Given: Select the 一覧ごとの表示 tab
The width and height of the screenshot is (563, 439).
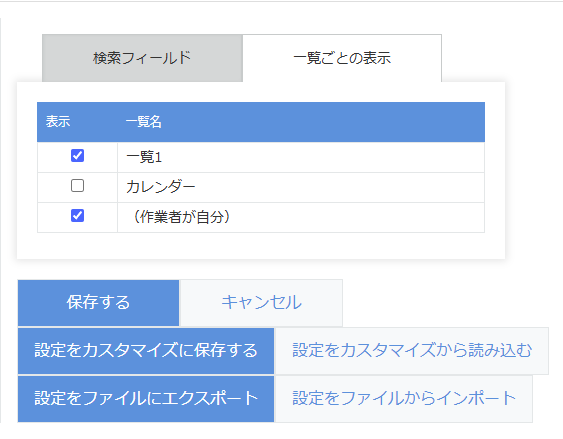Looking at the screenshot, I should 342,58.
